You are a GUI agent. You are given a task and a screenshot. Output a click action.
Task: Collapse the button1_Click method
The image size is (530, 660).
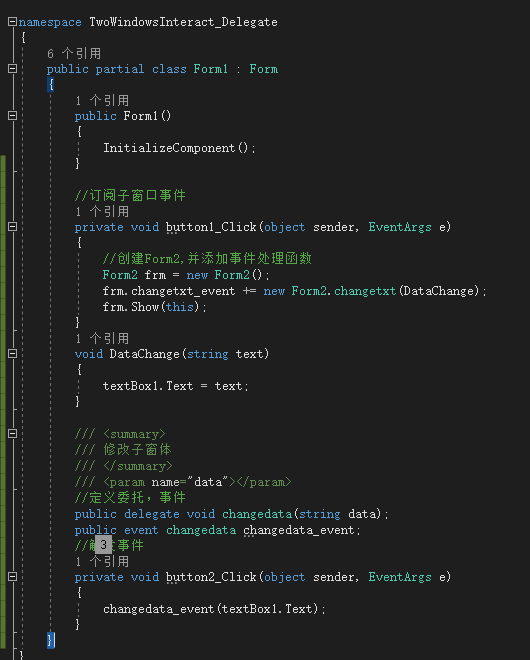12,226
